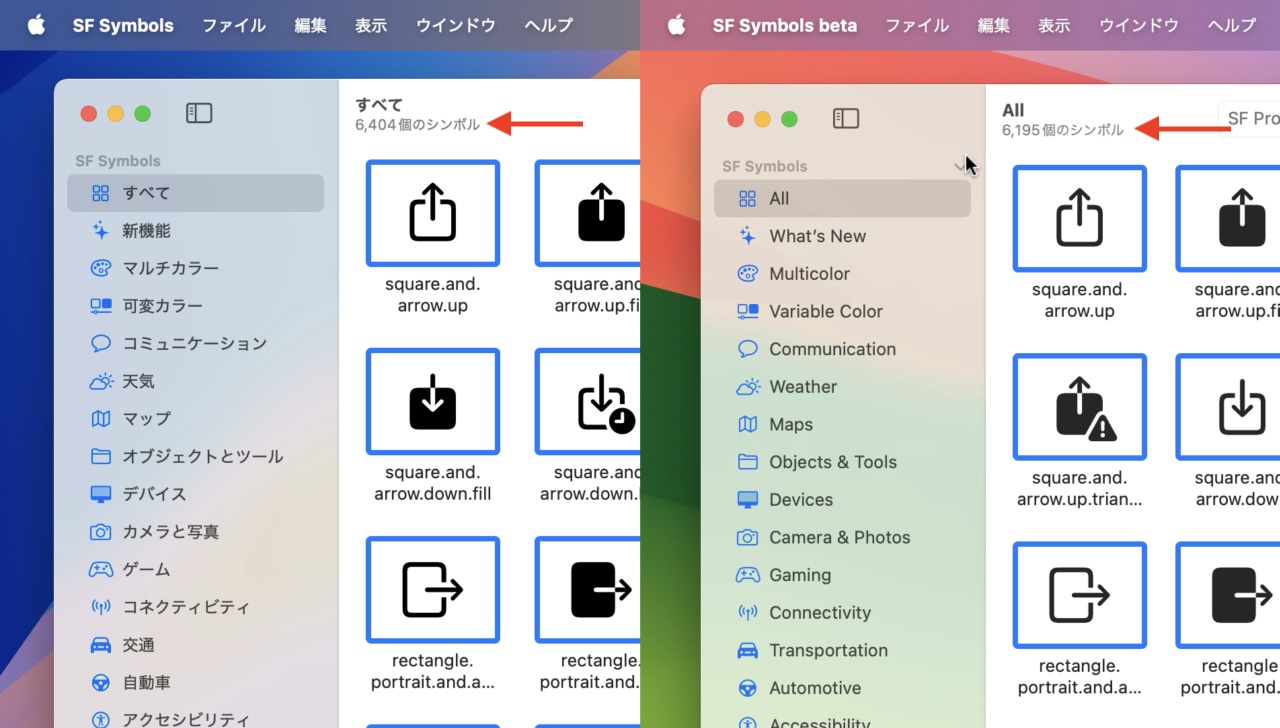Open ゲーム category
Image resolution: width=1280 pixels, height=728 pixels.
(x=196, y=570)
